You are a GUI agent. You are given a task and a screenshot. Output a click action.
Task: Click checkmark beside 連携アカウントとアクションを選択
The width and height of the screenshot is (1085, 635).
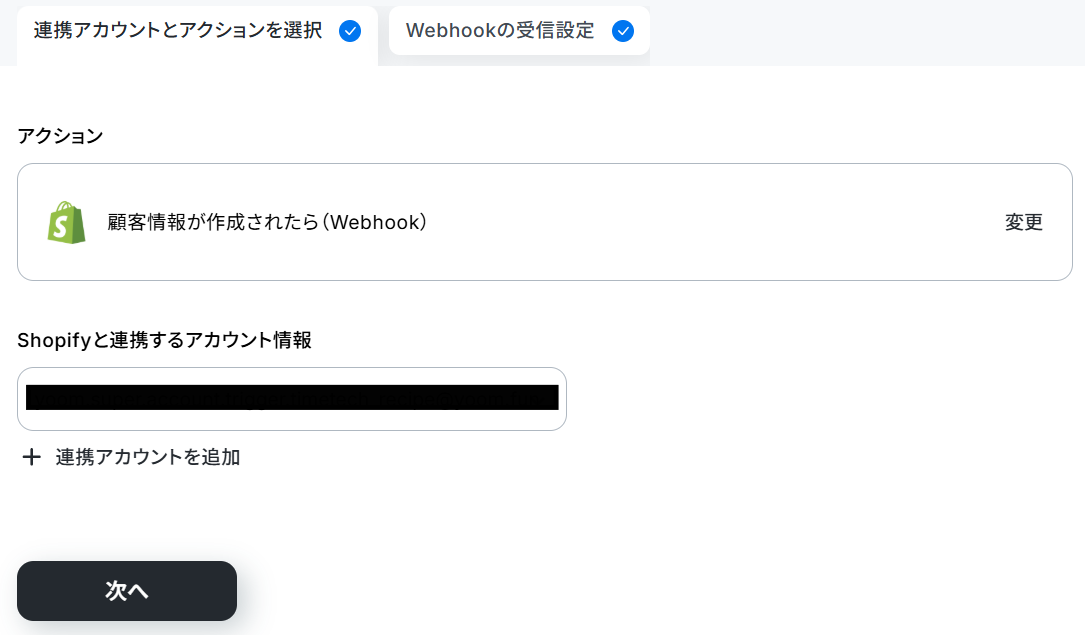(350, 31)
